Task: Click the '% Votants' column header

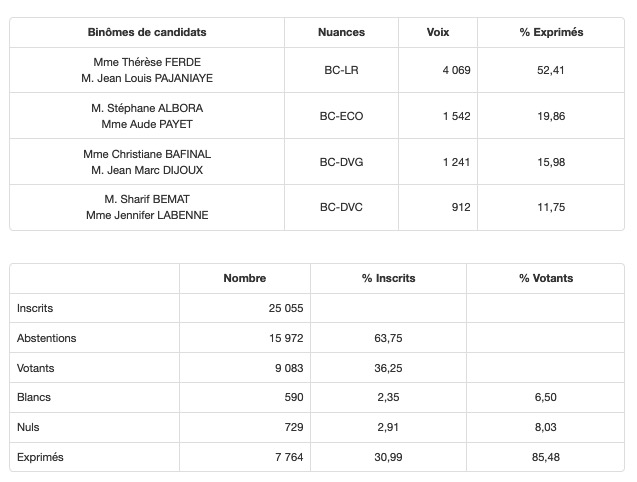Action: pyautogui.click(x=546, y=279)
